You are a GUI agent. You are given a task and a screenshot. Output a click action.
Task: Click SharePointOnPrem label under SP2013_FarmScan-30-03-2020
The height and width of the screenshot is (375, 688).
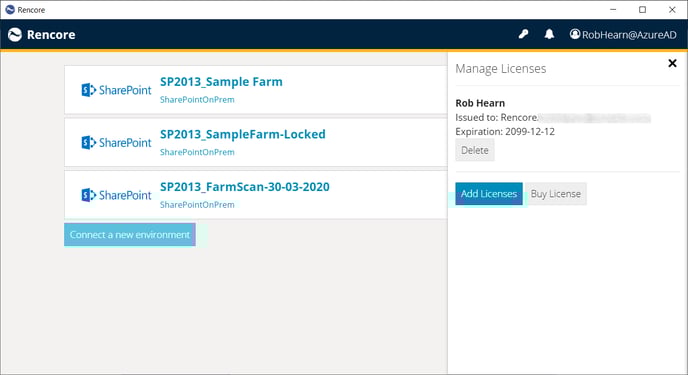coord(197,205)
